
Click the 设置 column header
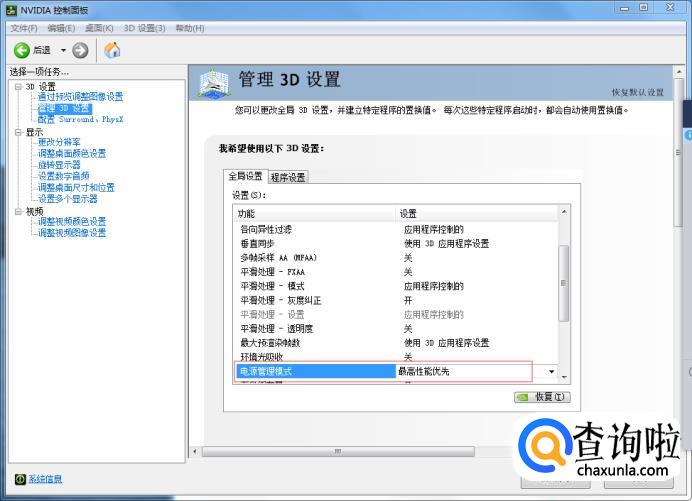477,214
